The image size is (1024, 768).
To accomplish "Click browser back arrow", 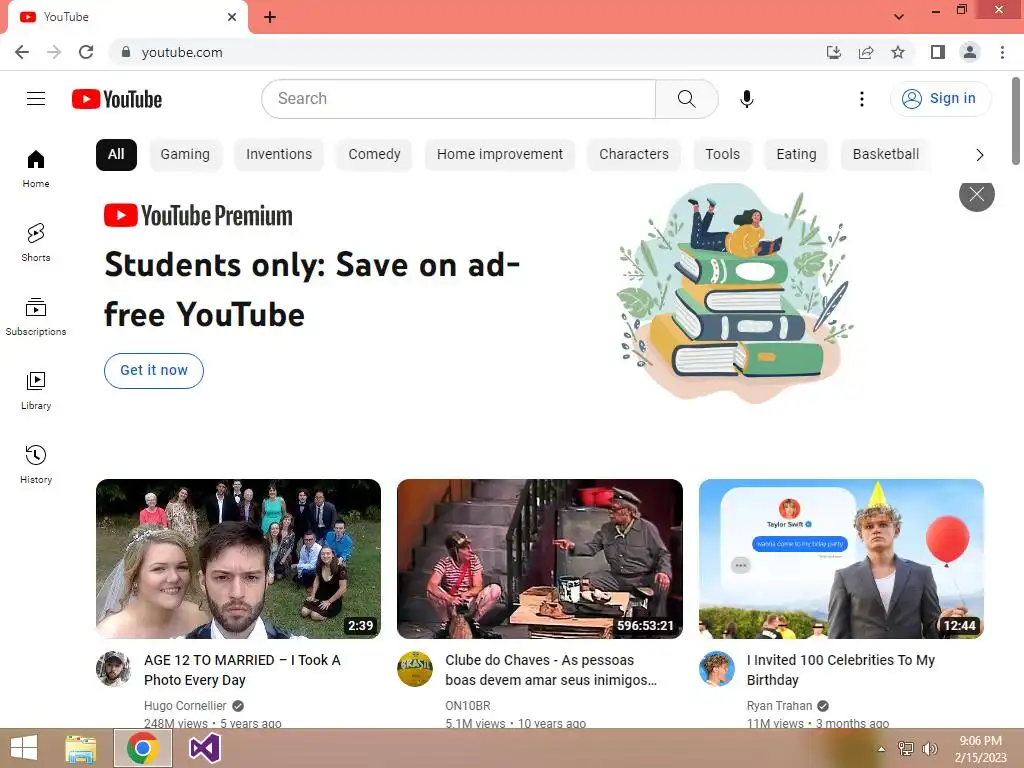I will pos(22,52).
